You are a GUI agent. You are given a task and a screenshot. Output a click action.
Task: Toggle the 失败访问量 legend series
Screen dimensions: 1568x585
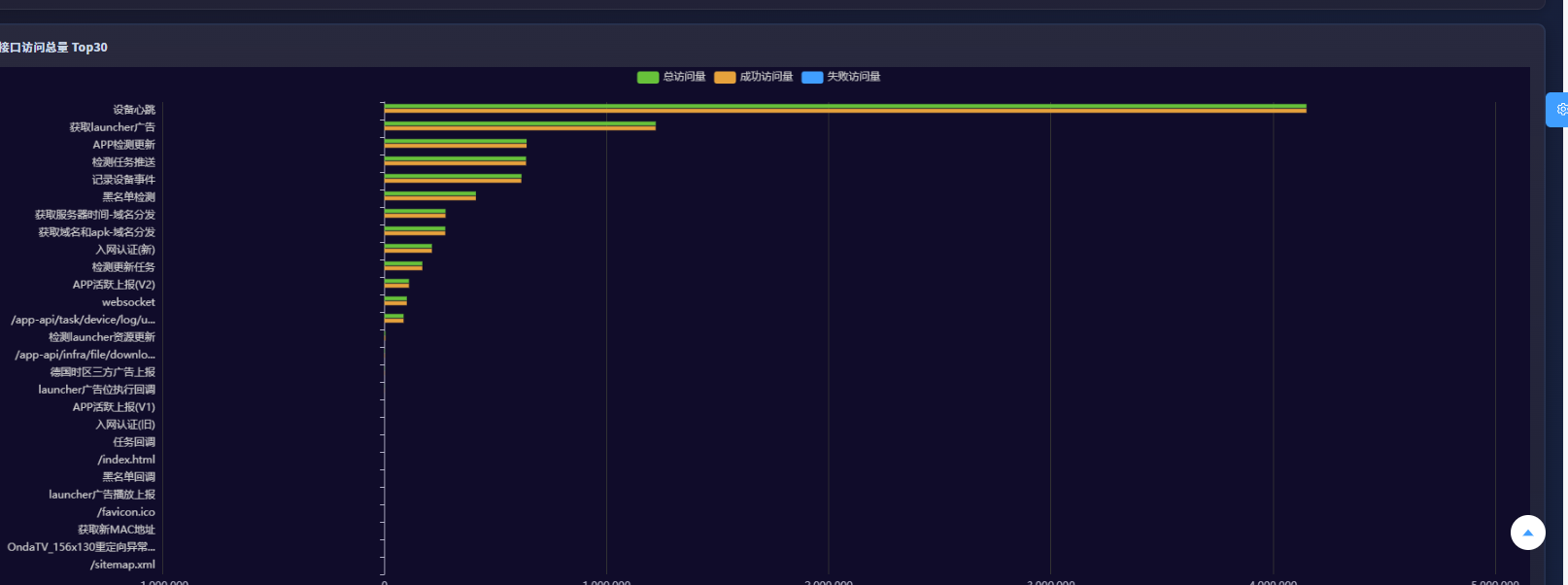coord(841,77)
